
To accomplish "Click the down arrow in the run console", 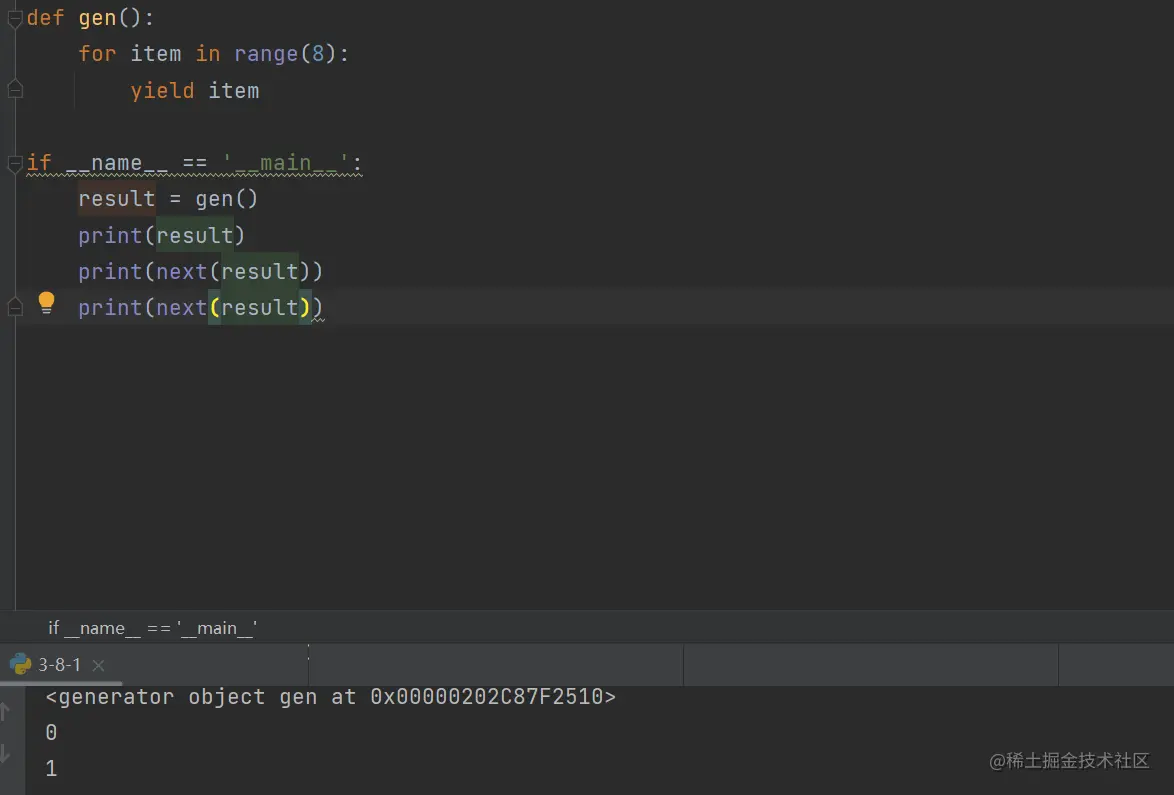I will [5, 753].
